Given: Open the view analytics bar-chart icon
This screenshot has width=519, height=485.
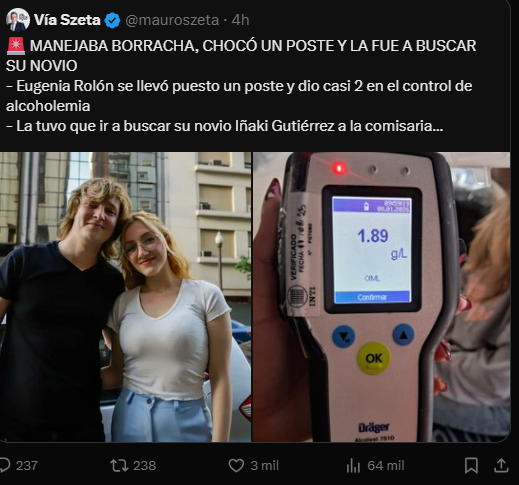Looking at the screenshot, I should point(353,466).
